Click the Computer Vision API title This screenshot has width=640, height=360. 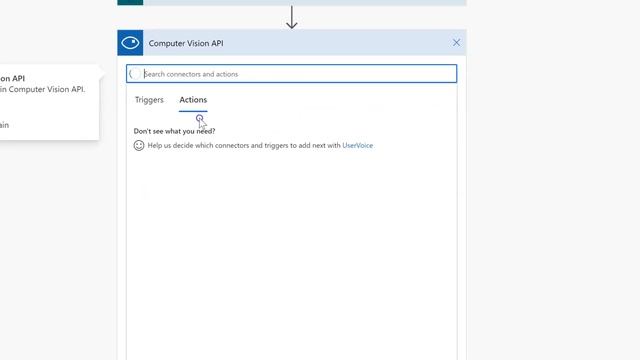(186, 43)
